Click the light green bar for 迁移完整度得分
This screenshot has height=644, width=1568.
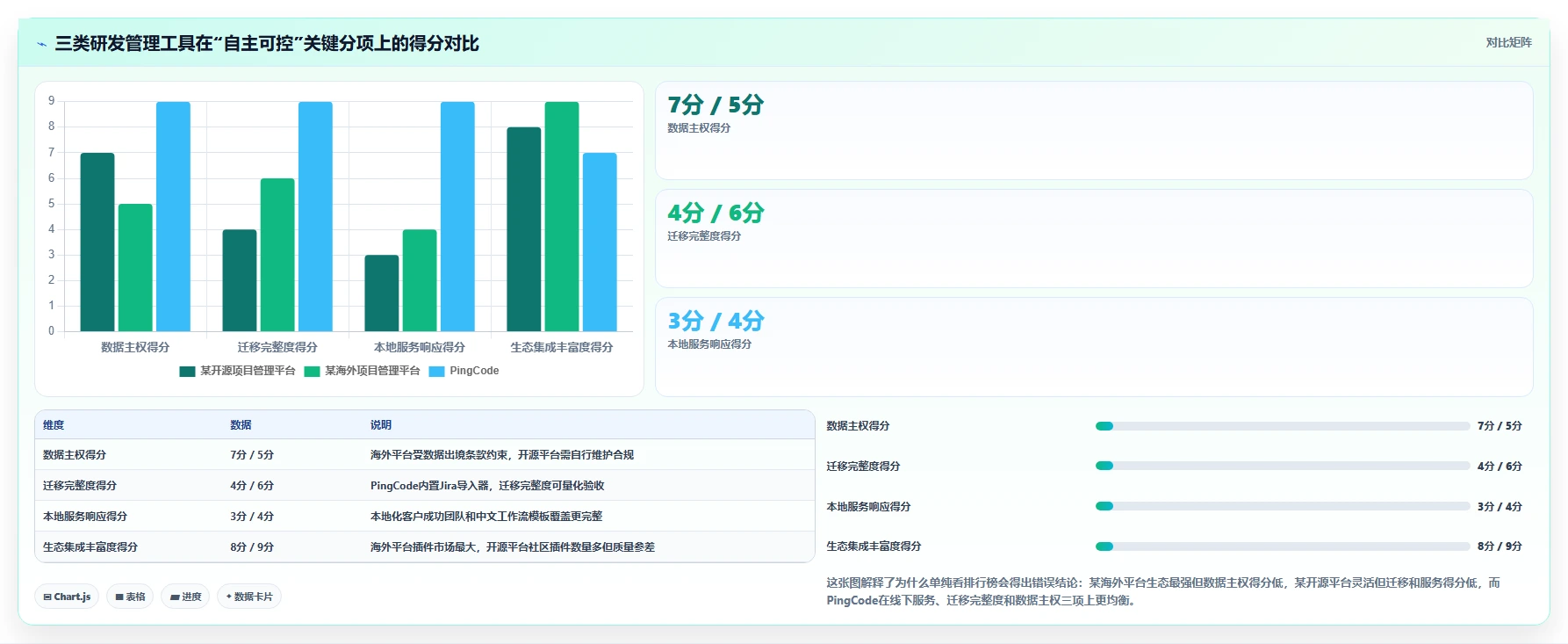(x=277, y=255)
